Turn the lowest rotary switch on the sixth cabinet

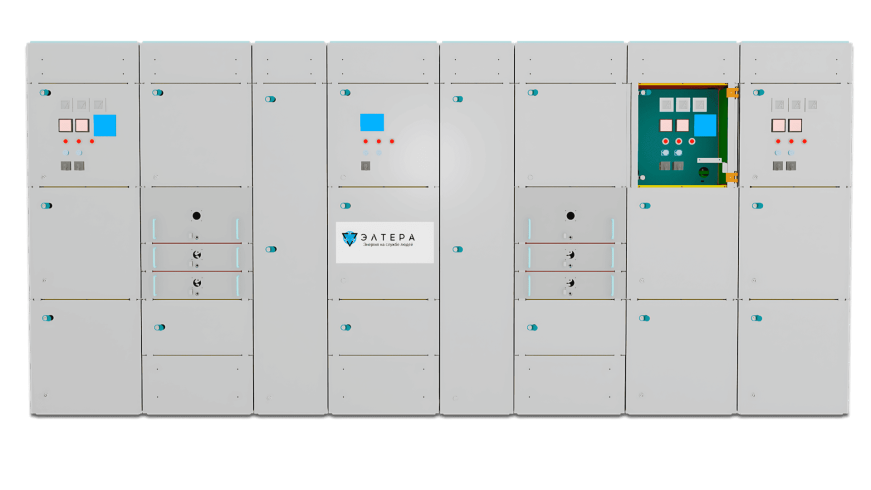(x=570, y=283)
